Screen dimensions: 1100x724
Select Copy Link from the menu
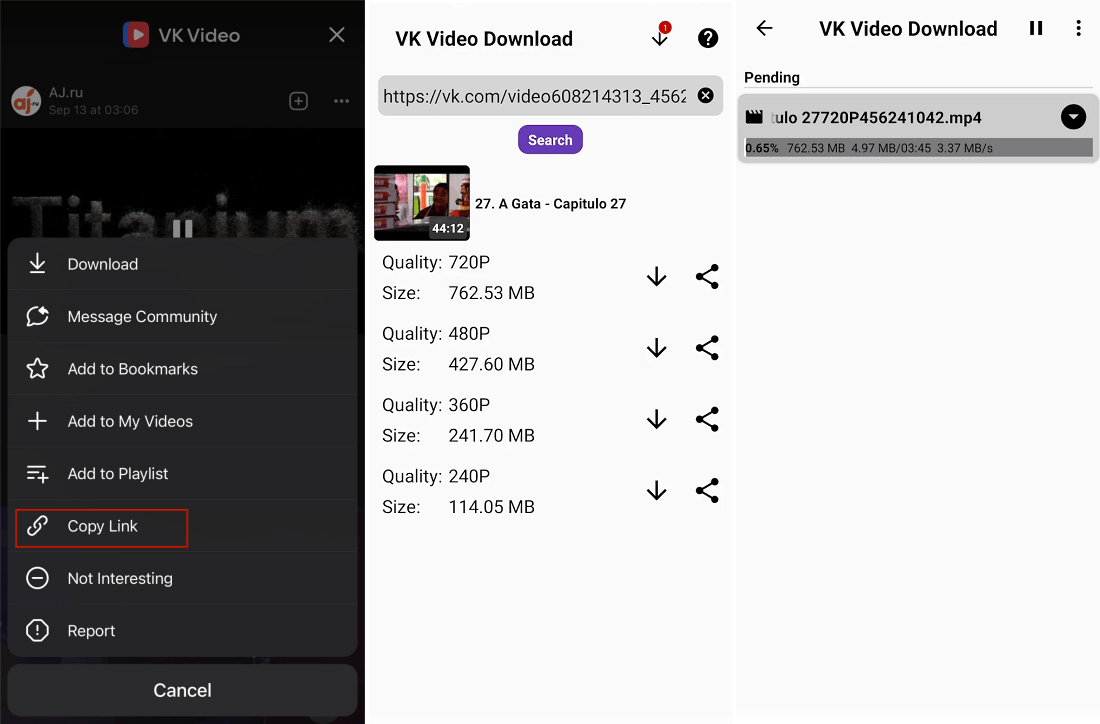tap(102, 526)
